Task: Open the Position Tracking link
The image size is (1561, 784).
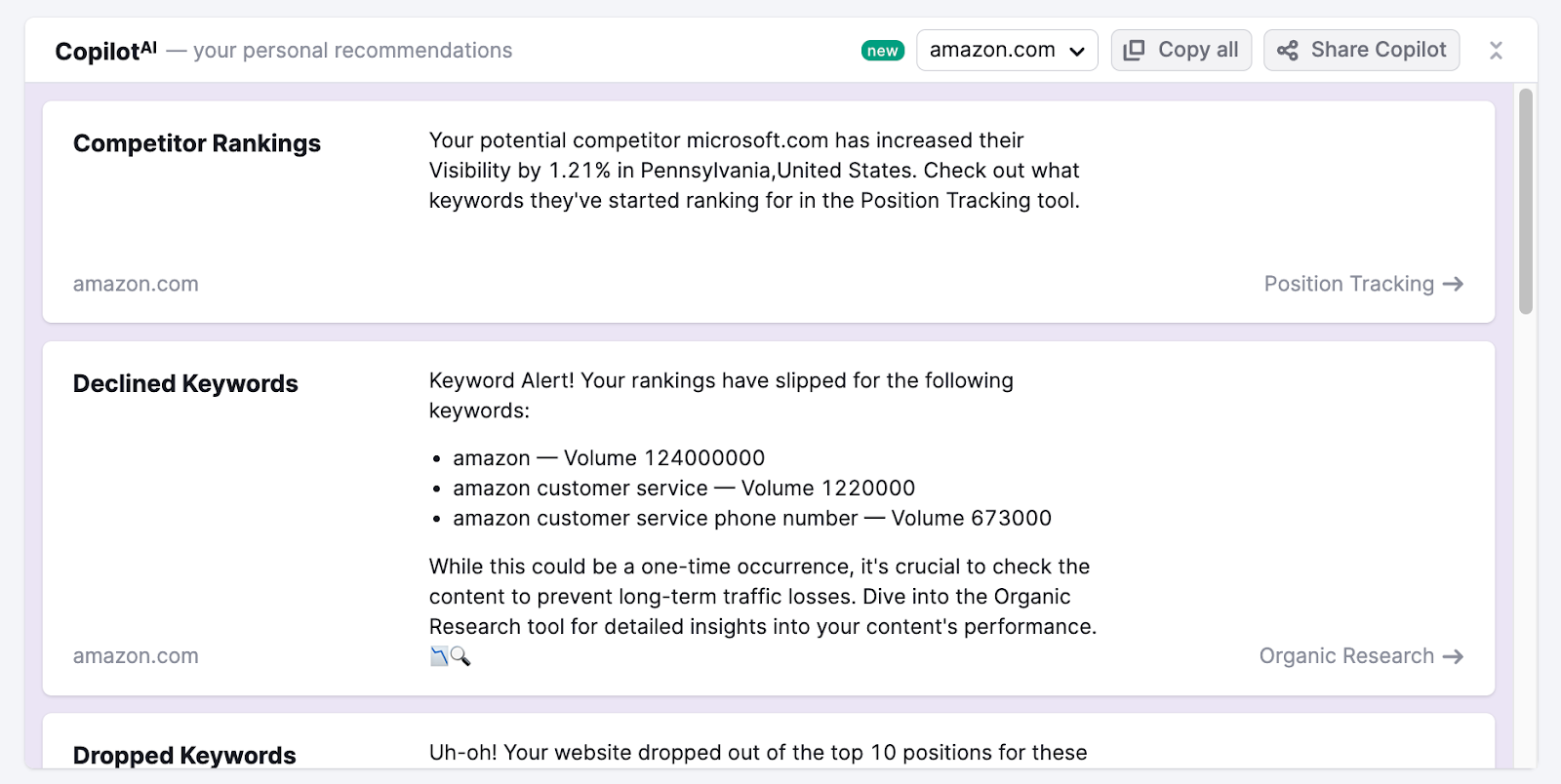Action: 1347,284
